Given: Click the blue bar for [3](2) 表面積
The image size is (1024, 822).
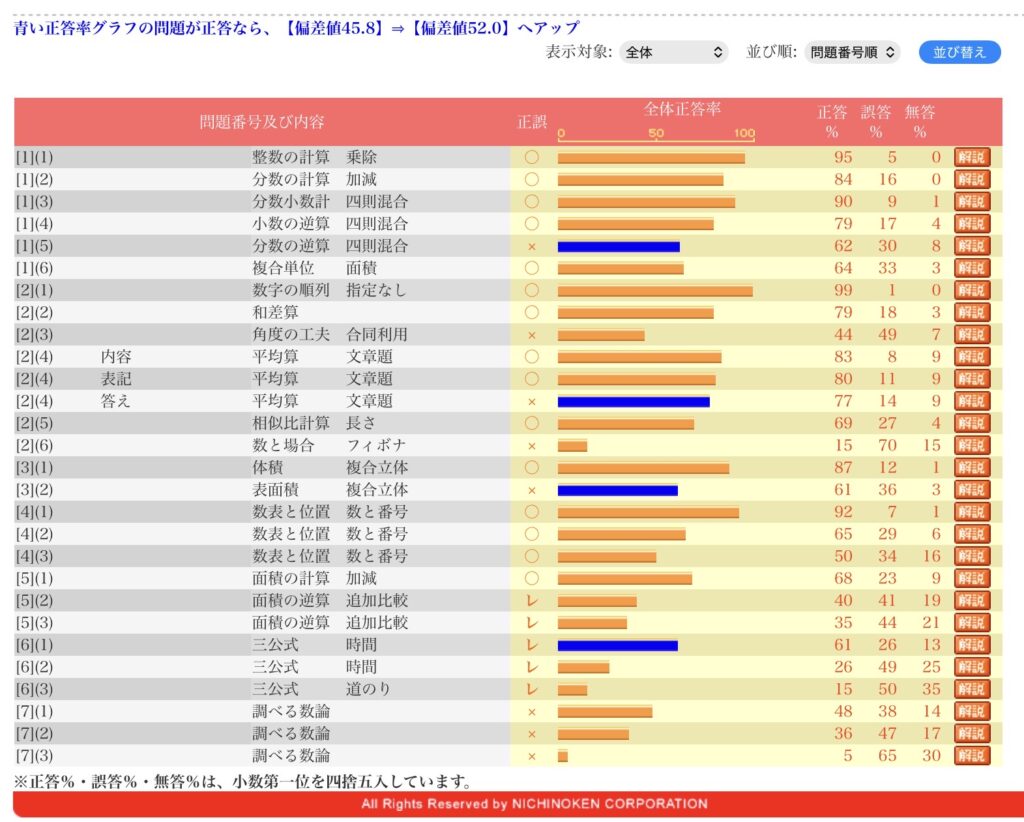Looking at the screenshot, I should point(617,490).
